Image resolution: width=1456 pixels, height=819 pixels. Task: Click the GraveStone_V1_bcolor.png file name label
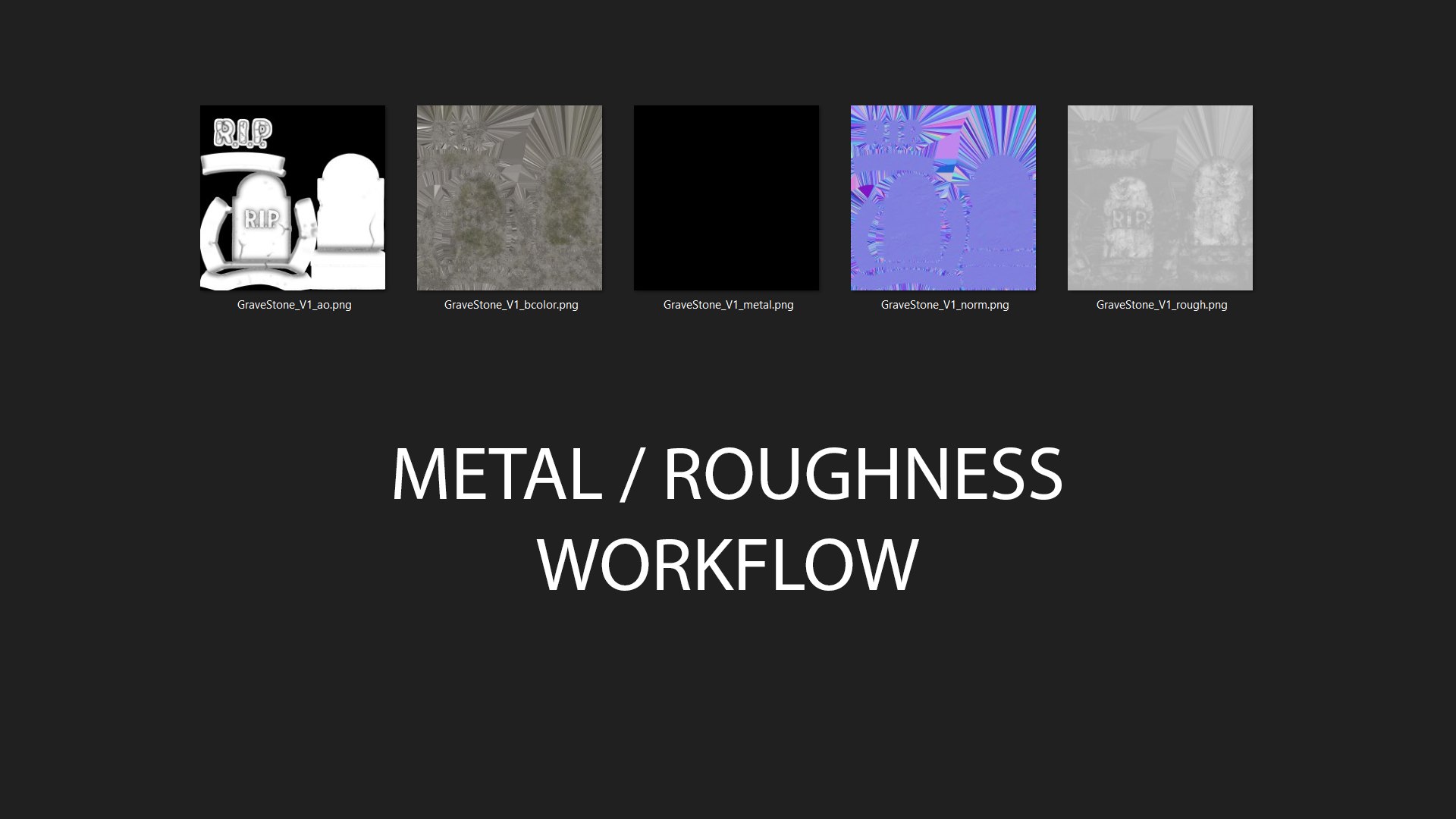coord(511,305)
